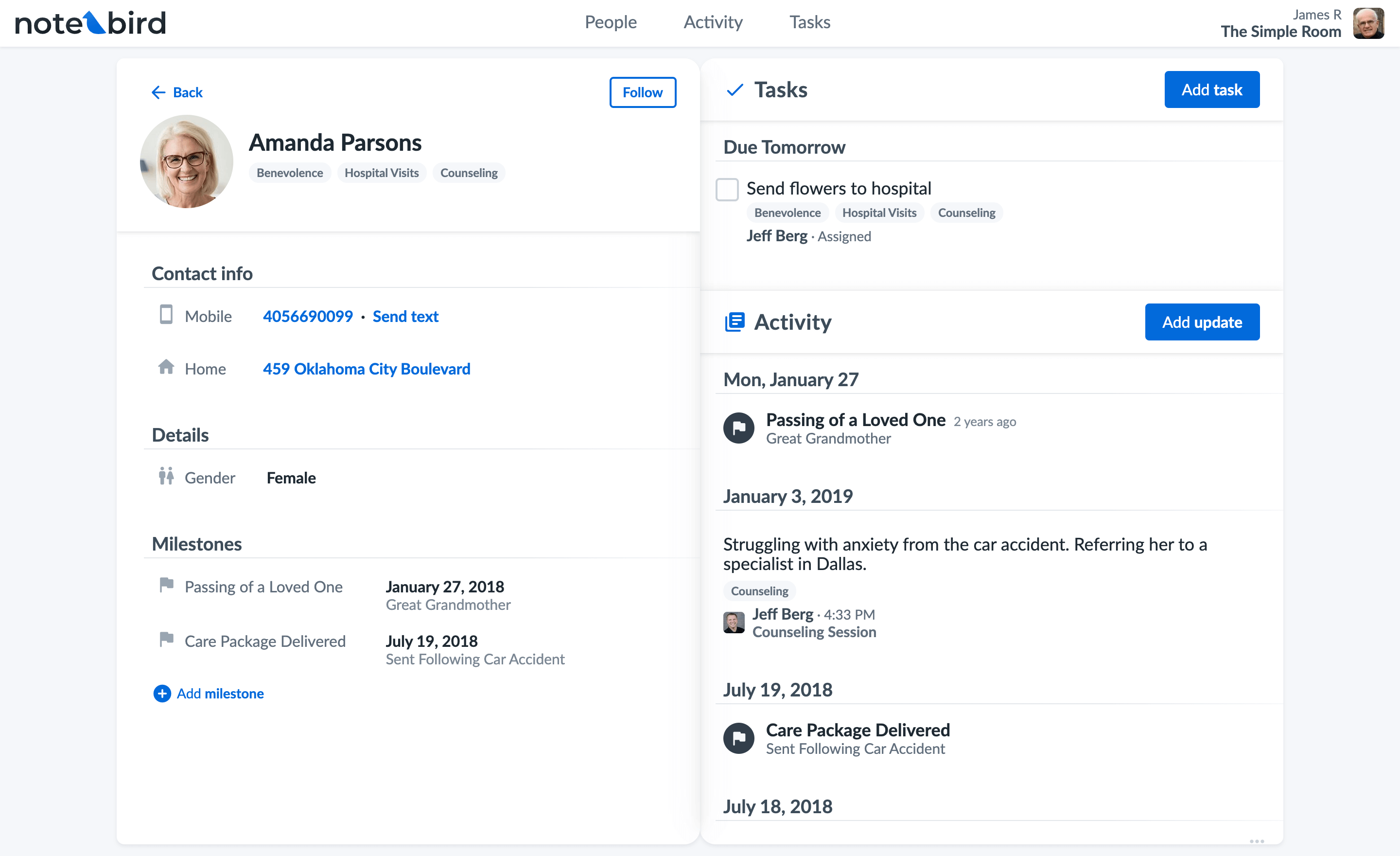Select the Counseling tag on Amanda's profile

[468, 173]
